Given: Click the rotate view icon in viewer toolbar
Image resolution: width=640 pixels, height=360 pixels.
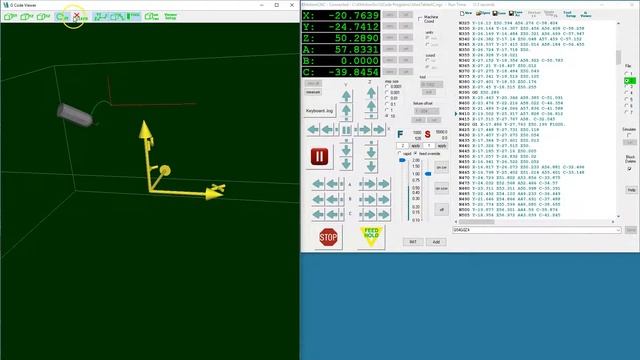Looking at the screenshot, I should pyautogui.click(x=62, y=16).
